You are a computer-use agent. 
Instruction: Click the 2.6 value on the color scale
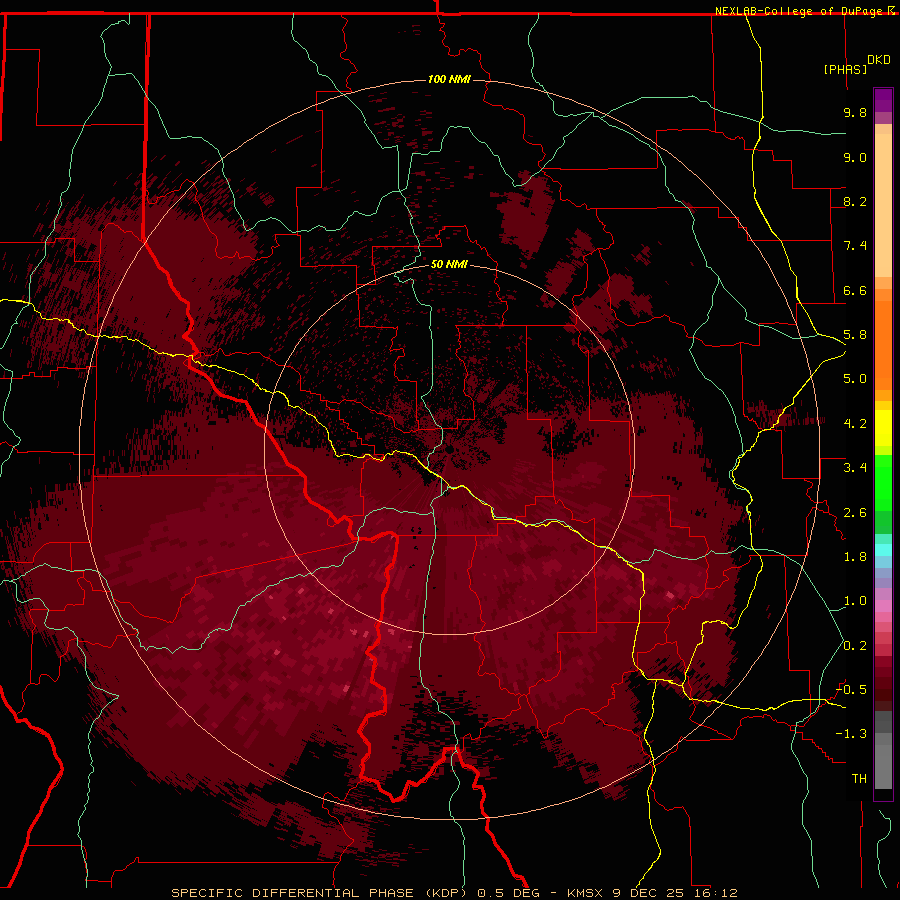(x=855, y=513)
